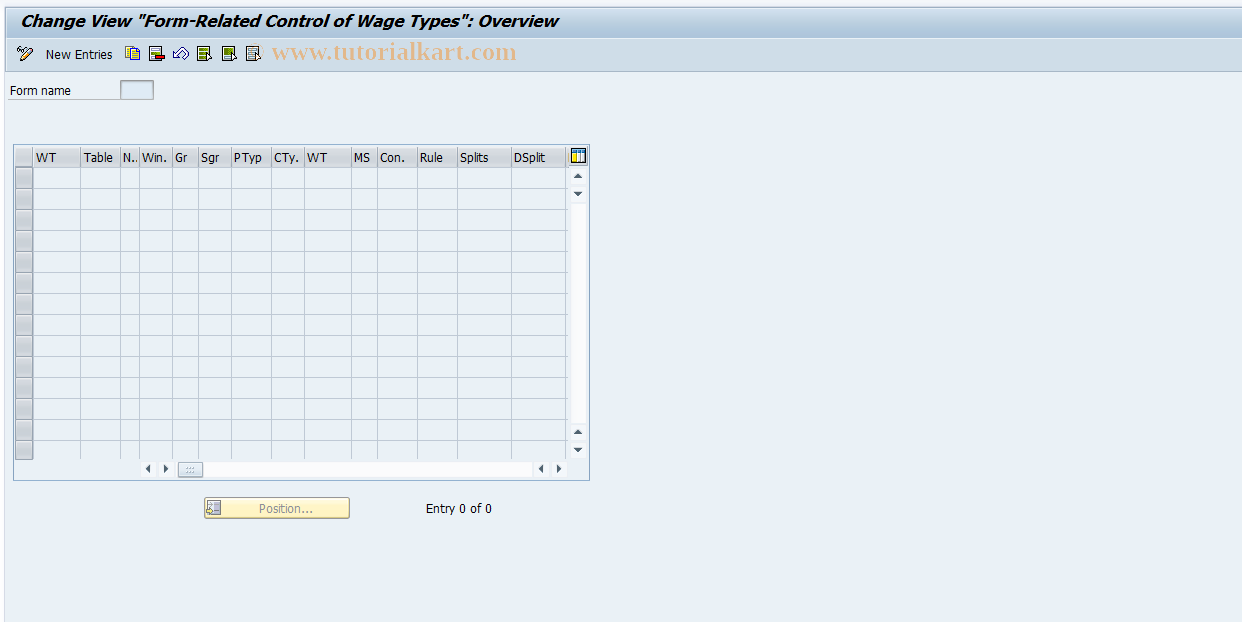Click vertical scrollbar lower up arrow
The height and width of the screenshot is (622, 1242).
click(x=578, y=432)
